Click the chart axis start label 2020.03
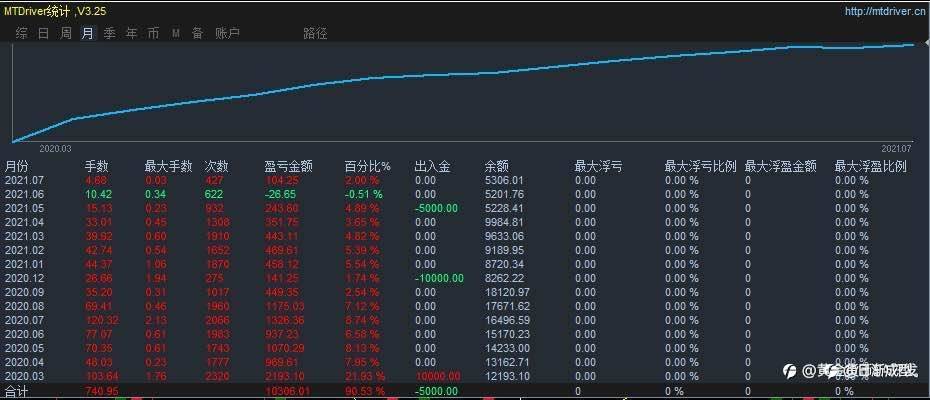This screenshot has width=930, height=400. [55, 149]
